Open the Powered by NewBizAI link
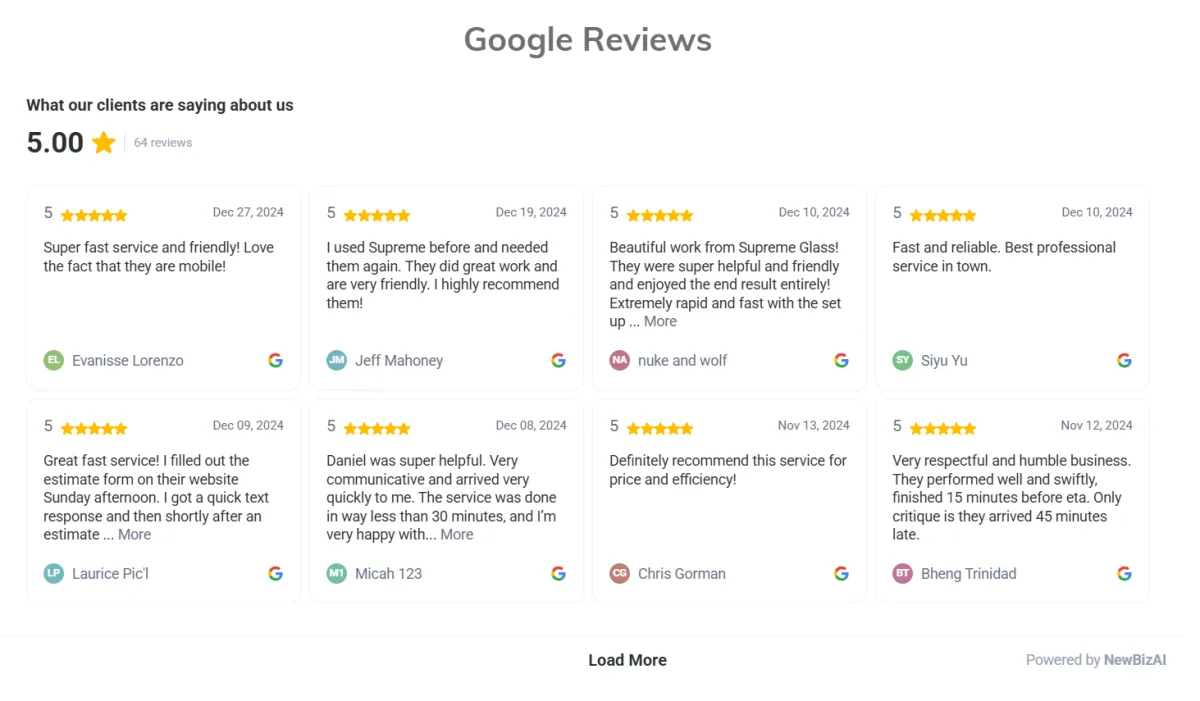The image size is (1200, 701). (1096, 660)
